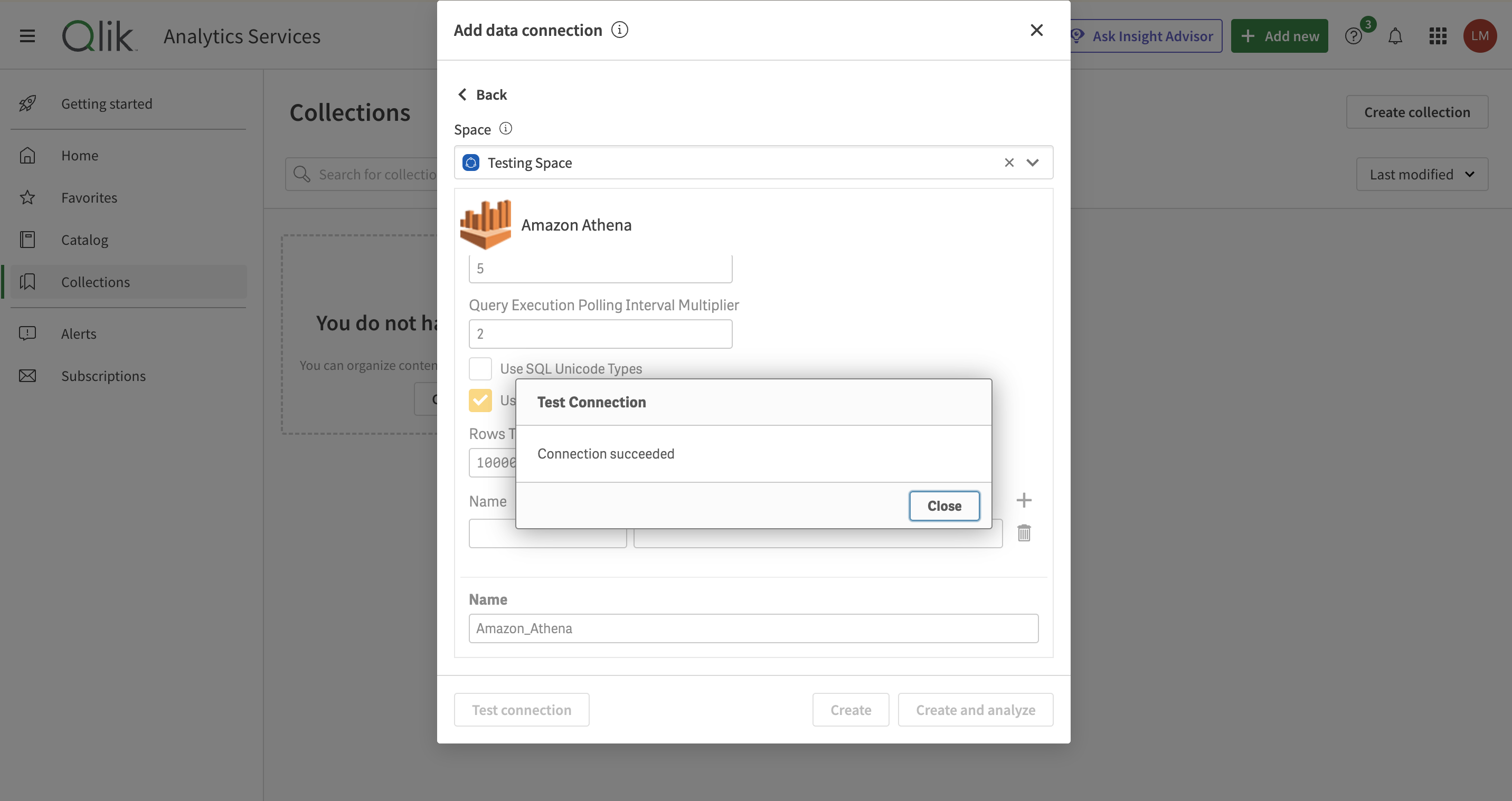The height and width of the screenshot is (801, 1512).
Task: Click the field containing value 5
Action: (x=600, y=269)
